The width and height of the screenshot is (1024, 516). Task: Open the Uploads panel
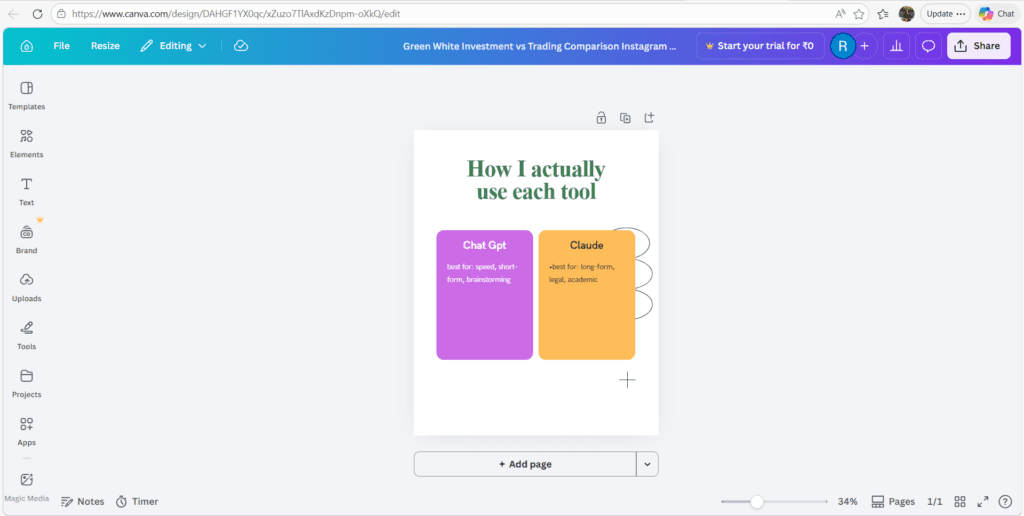(x=26, y=288)
